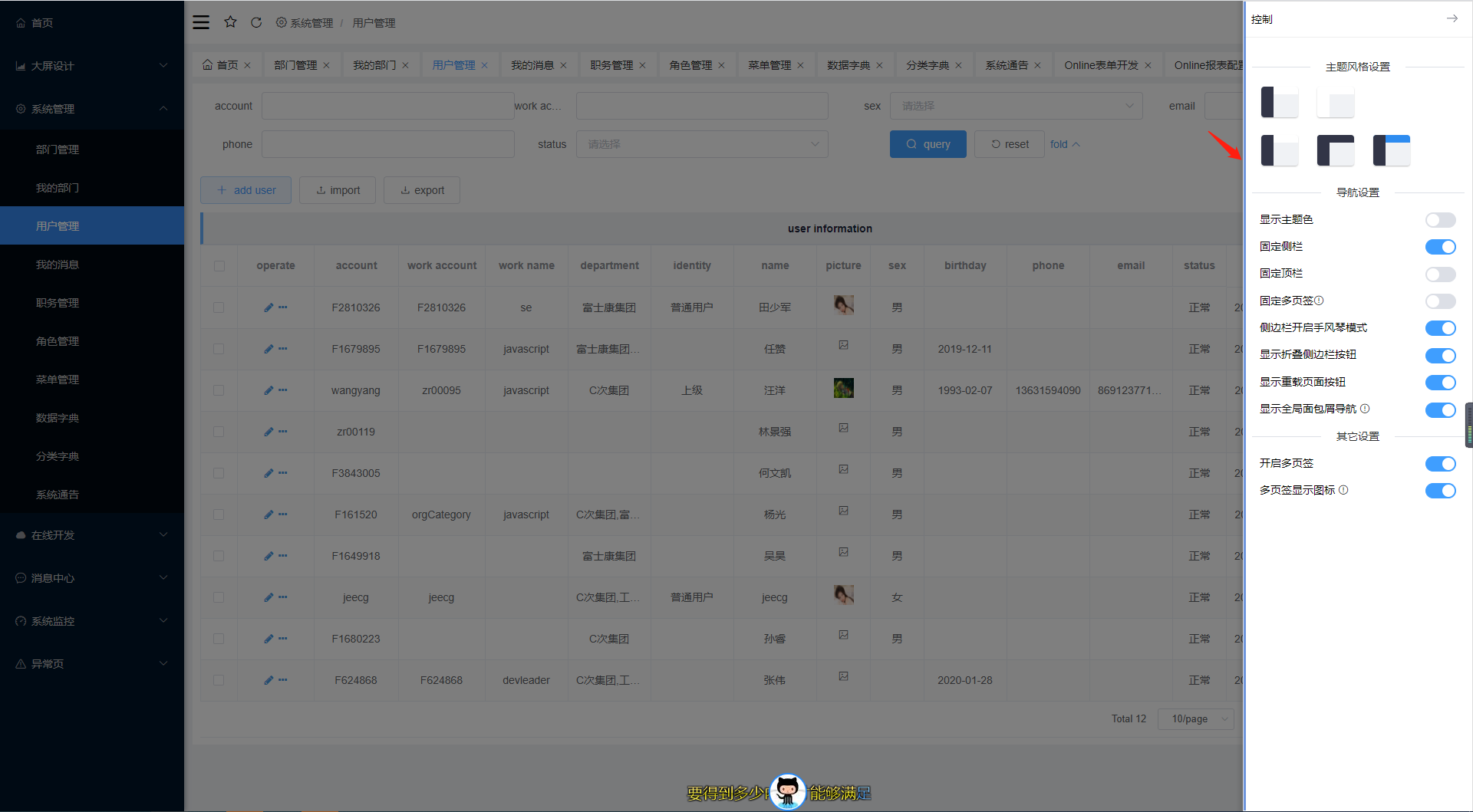Click the 消息中心 message icon
Screen dimensions: 1473x812
(x=21, y=578)
